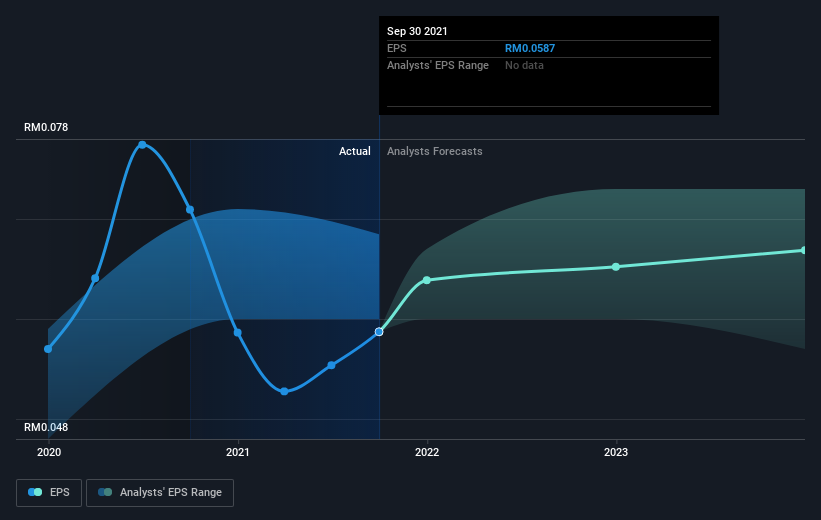Select the first EPS data point at 2020
The width and height of the screenshot is (821, 520).
pos(48,349)
